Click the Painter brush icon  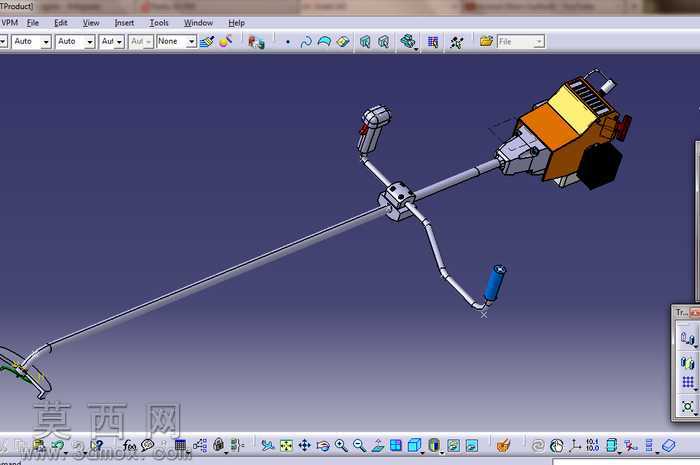tap(207, 42)
